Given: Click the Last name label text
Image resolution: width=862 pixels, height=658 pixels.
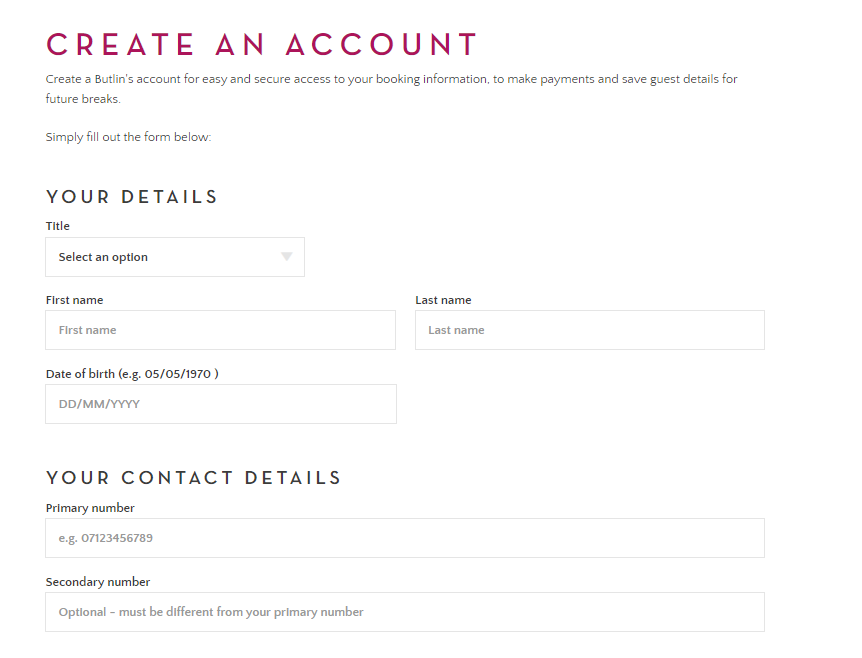Looking at the screenshot, I should tap(443, 299).
